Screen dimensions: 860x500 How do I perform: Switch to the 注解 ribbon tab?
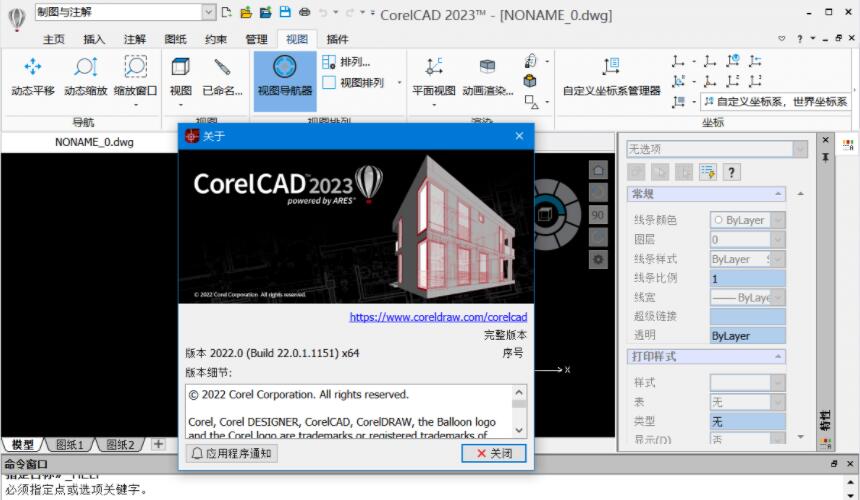[134, 39]
